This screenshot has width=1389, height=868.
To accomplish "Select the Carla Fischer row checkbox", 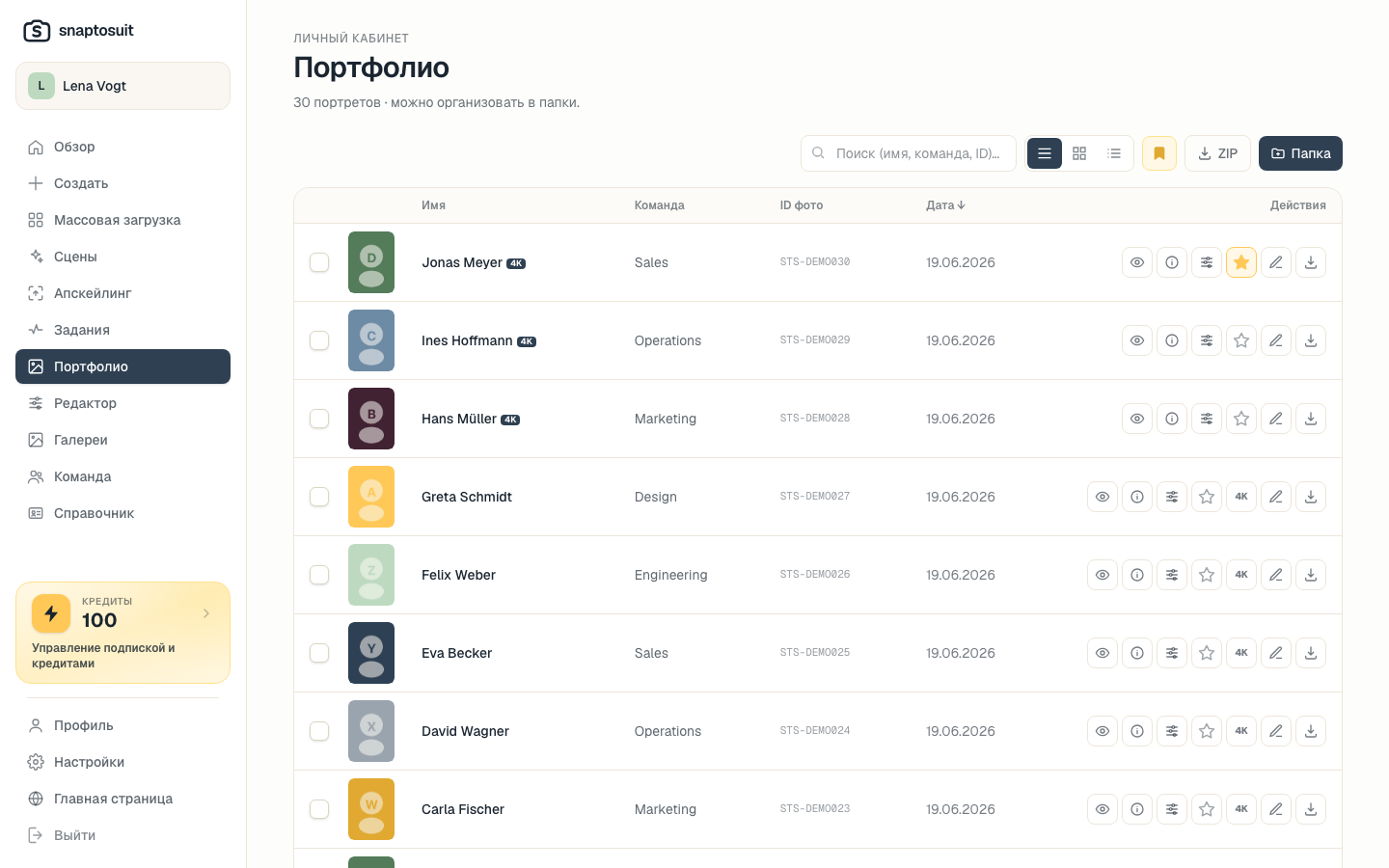I will [319, 809].
